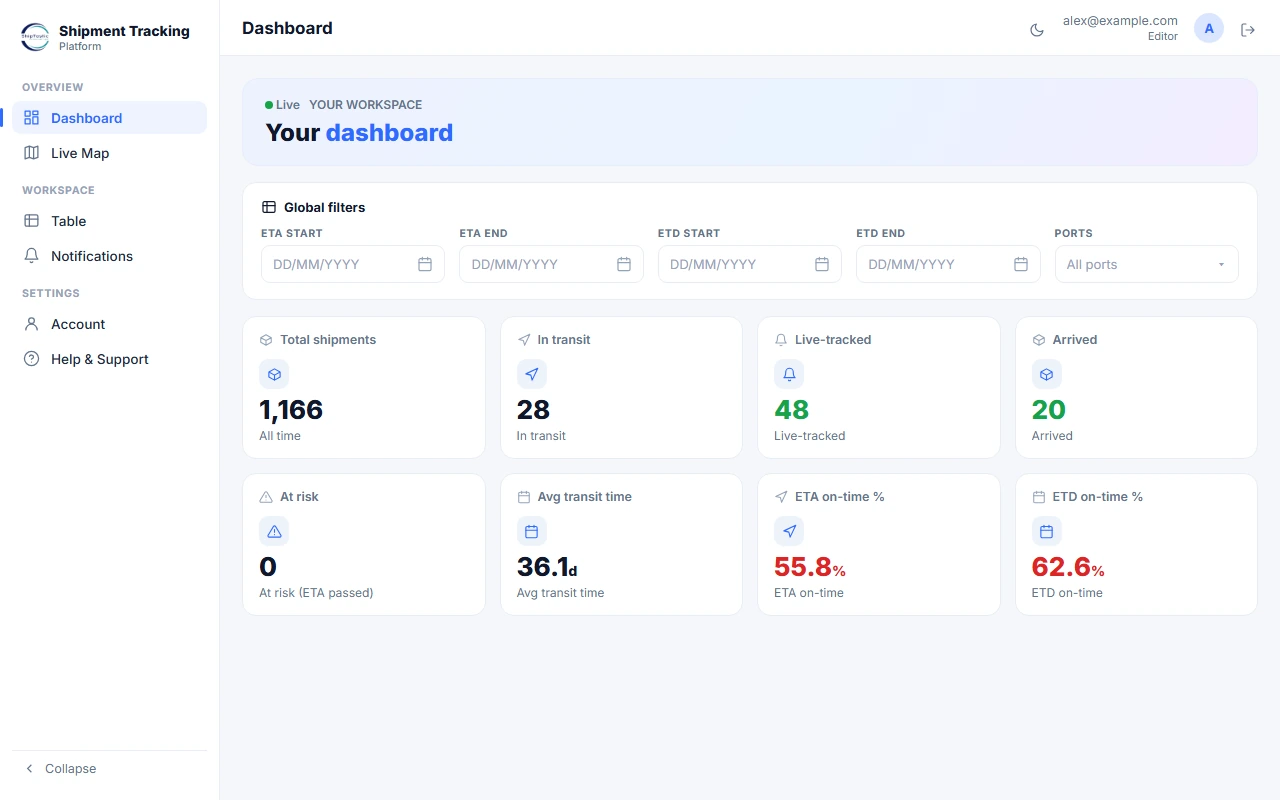The image size is (1280, 800).
Task: Open calendar picker for ETD START
Action: [822, 264]
